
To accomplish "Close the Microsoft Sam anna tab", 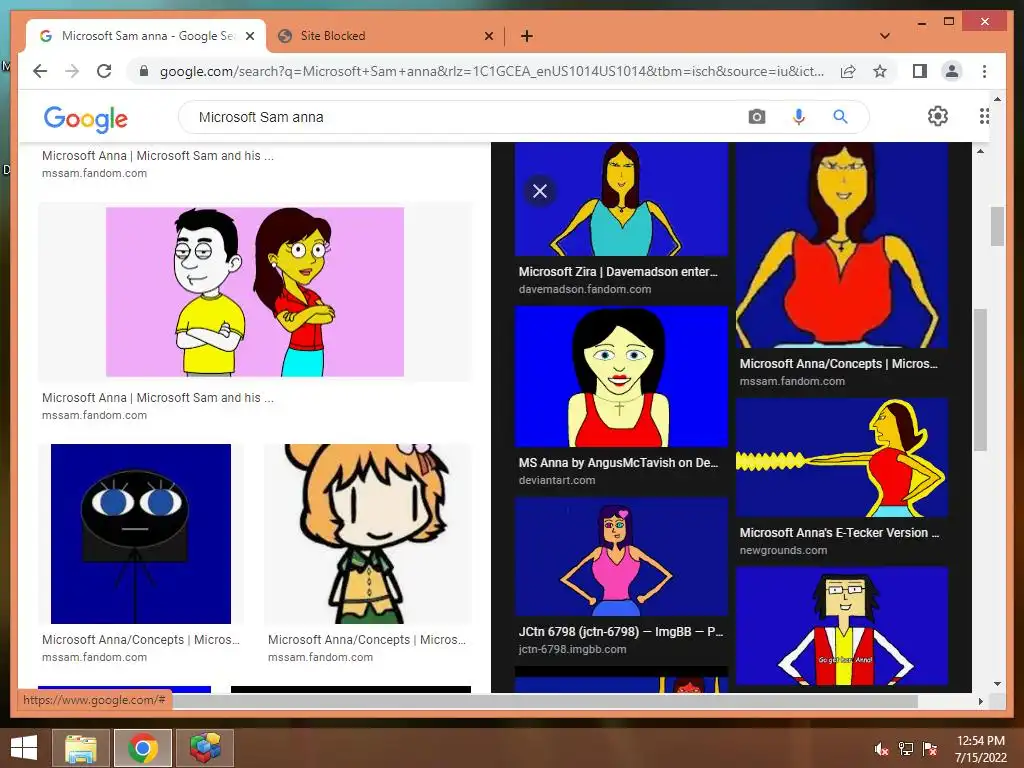I will pos(249,36).
